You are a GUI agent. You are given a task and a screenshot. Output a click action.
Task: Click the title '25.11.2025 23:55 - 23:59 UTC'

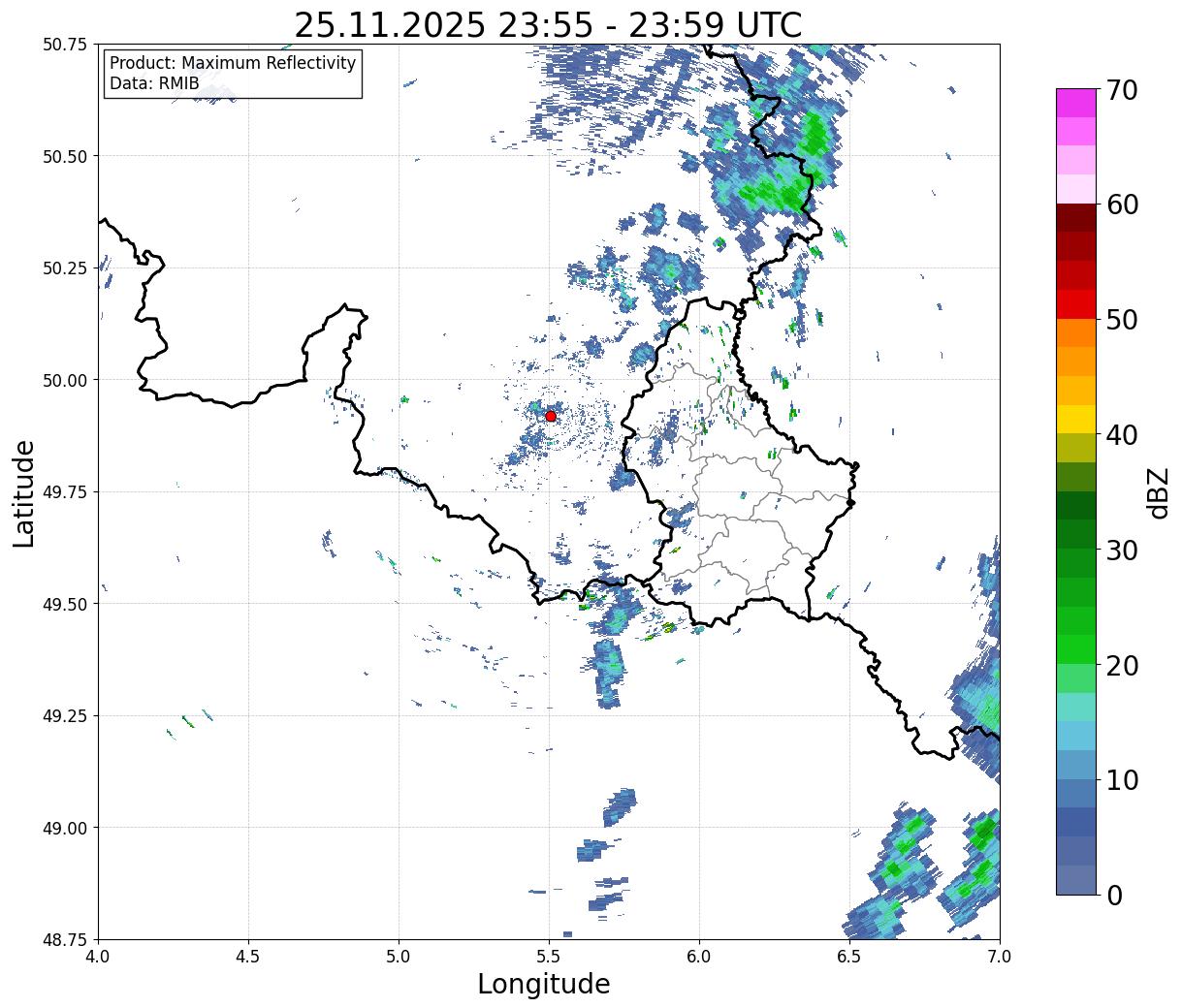(x=548, y=24)
